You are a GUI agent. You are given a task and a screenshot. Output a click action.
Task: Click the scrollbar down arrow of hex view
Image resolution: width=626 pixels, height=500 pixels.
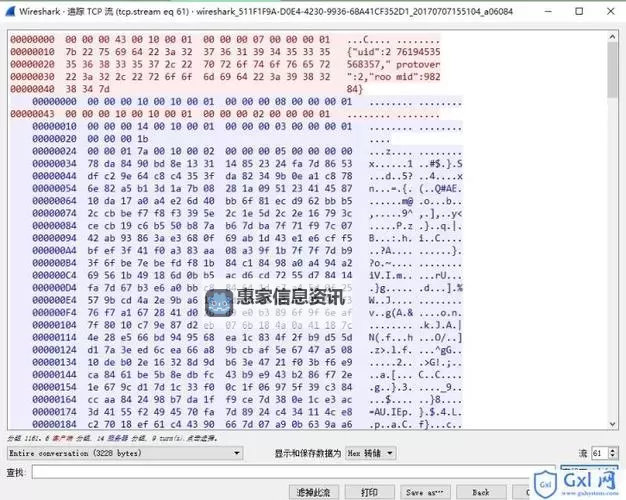pyautogui.click(x=612, y=424)
